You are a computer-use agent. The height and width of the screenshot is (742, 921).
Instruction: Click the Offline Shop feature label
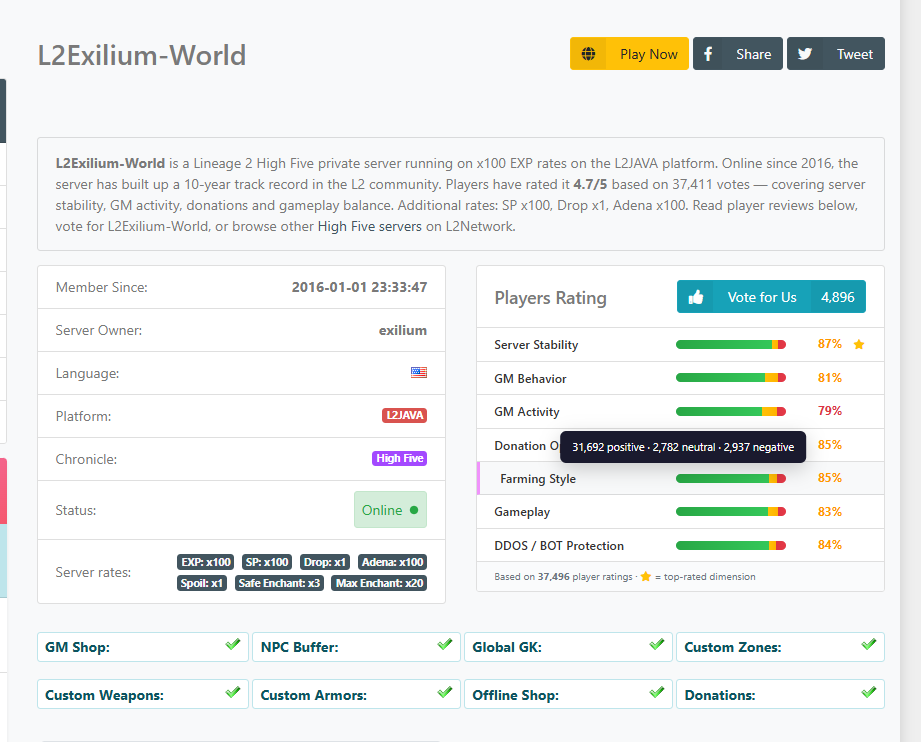[x=516, y=695]
